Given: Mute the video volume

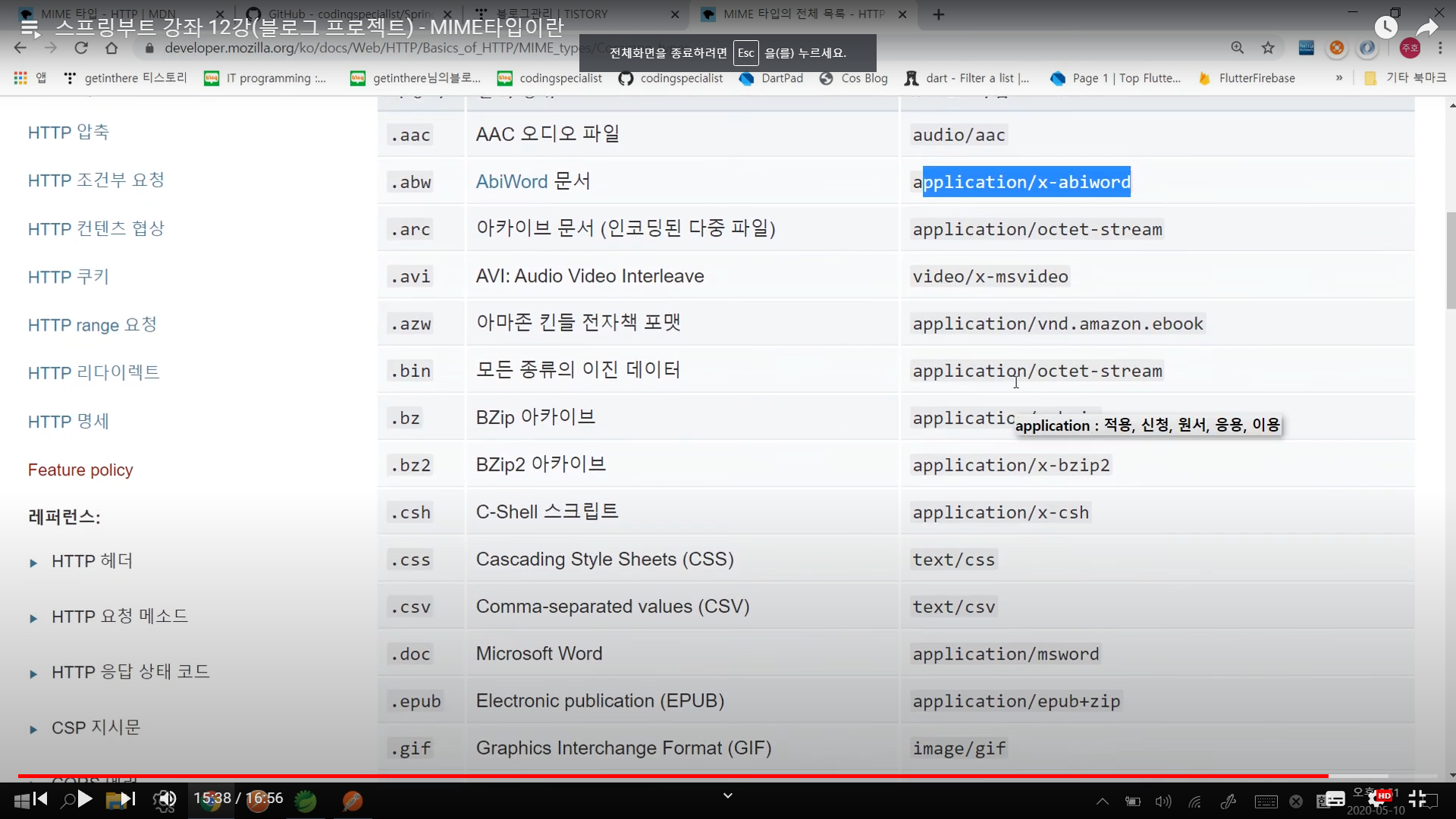Looking at the screenshot, I should point(166,799).
